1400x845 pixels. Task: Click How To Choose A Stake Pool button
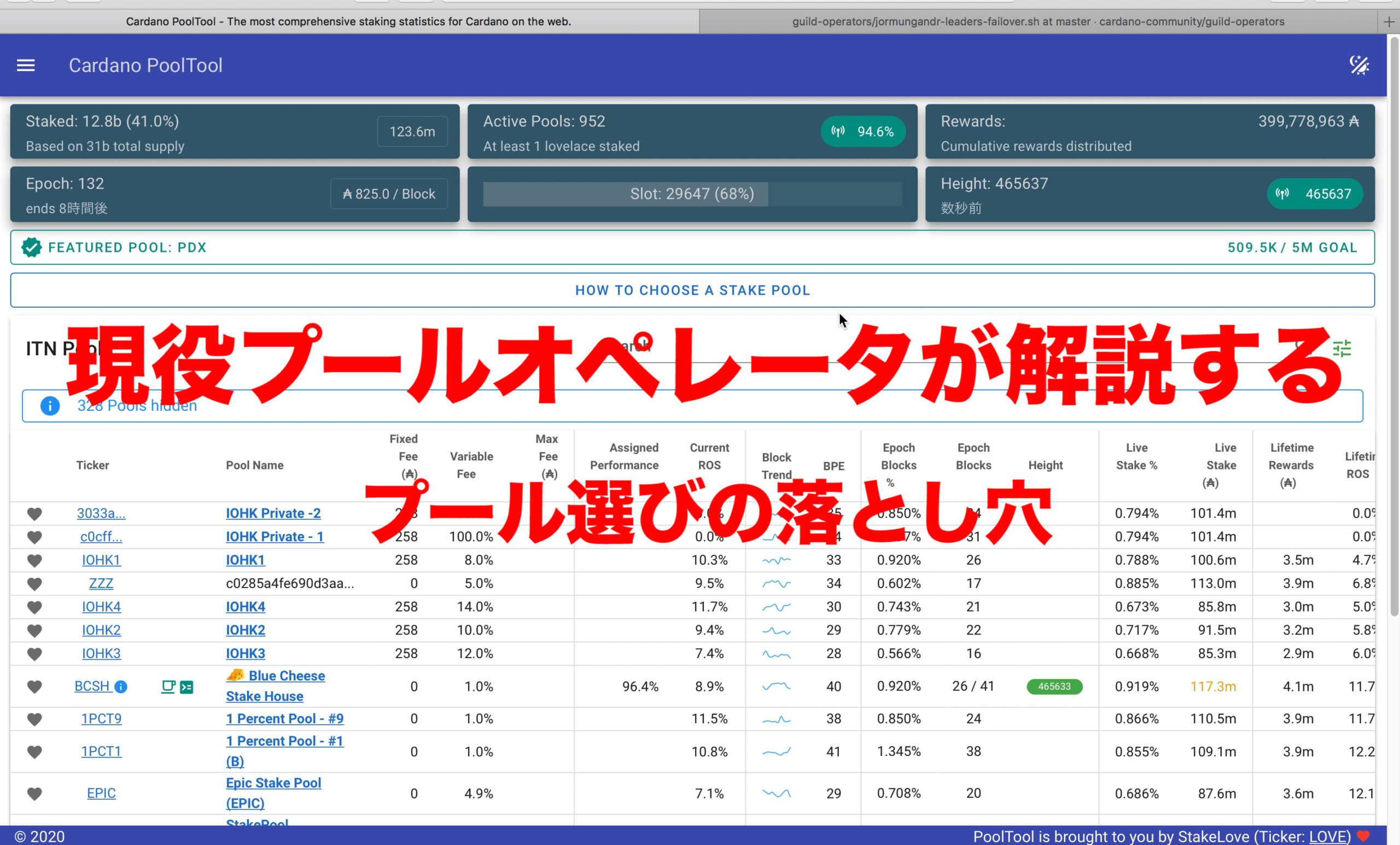pyautogui.click(x=692, y=290)
